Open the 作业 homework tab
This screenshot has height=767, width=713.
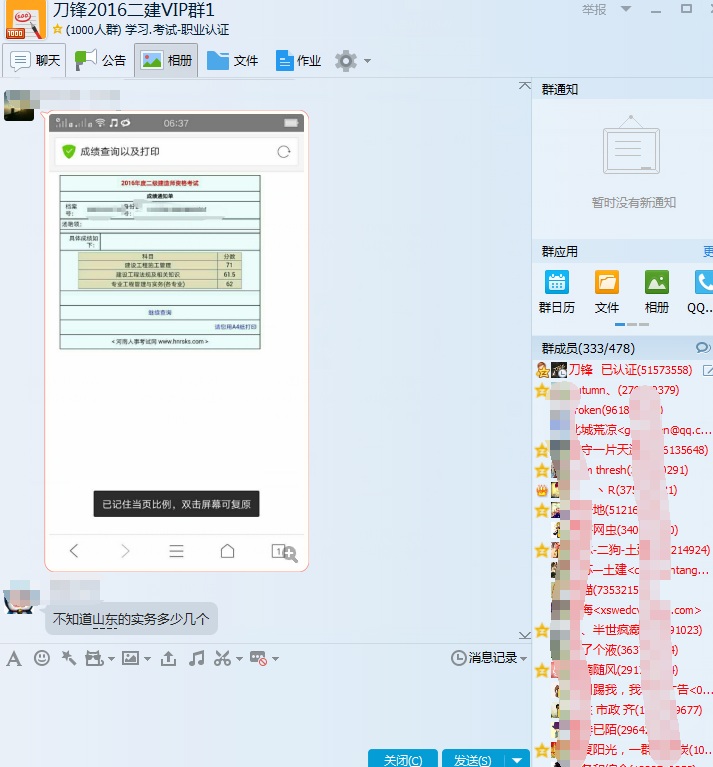(x=298, y=60)
